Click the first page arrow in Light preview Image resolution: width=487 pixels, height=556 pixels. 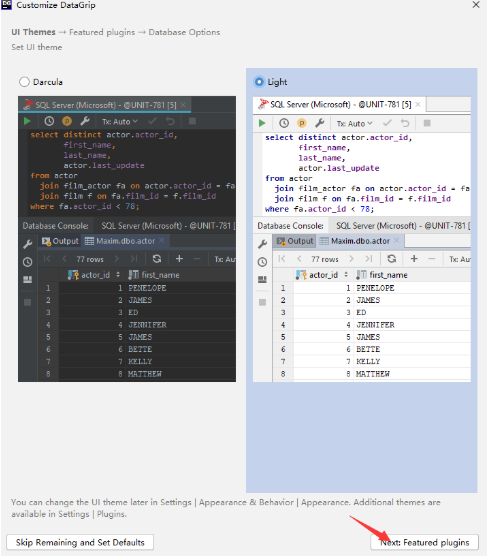point(282,259)
